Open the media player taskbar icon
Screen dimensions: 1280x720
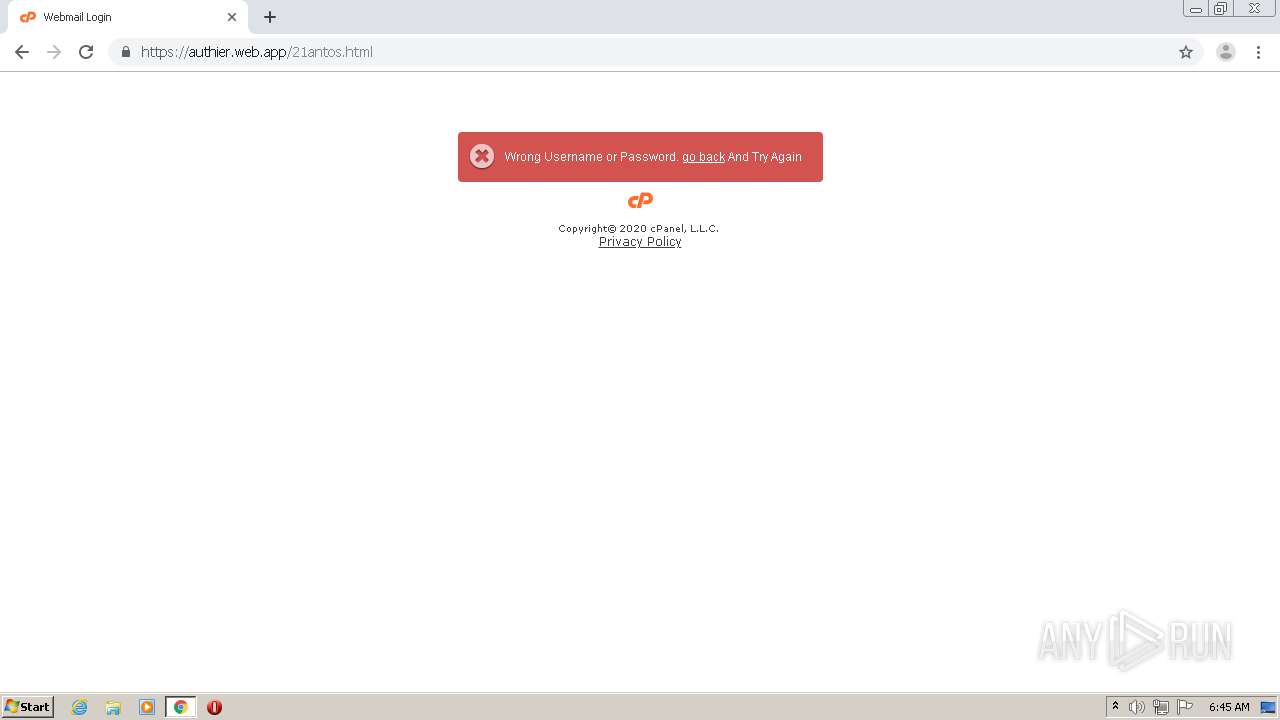click(147, 707)
